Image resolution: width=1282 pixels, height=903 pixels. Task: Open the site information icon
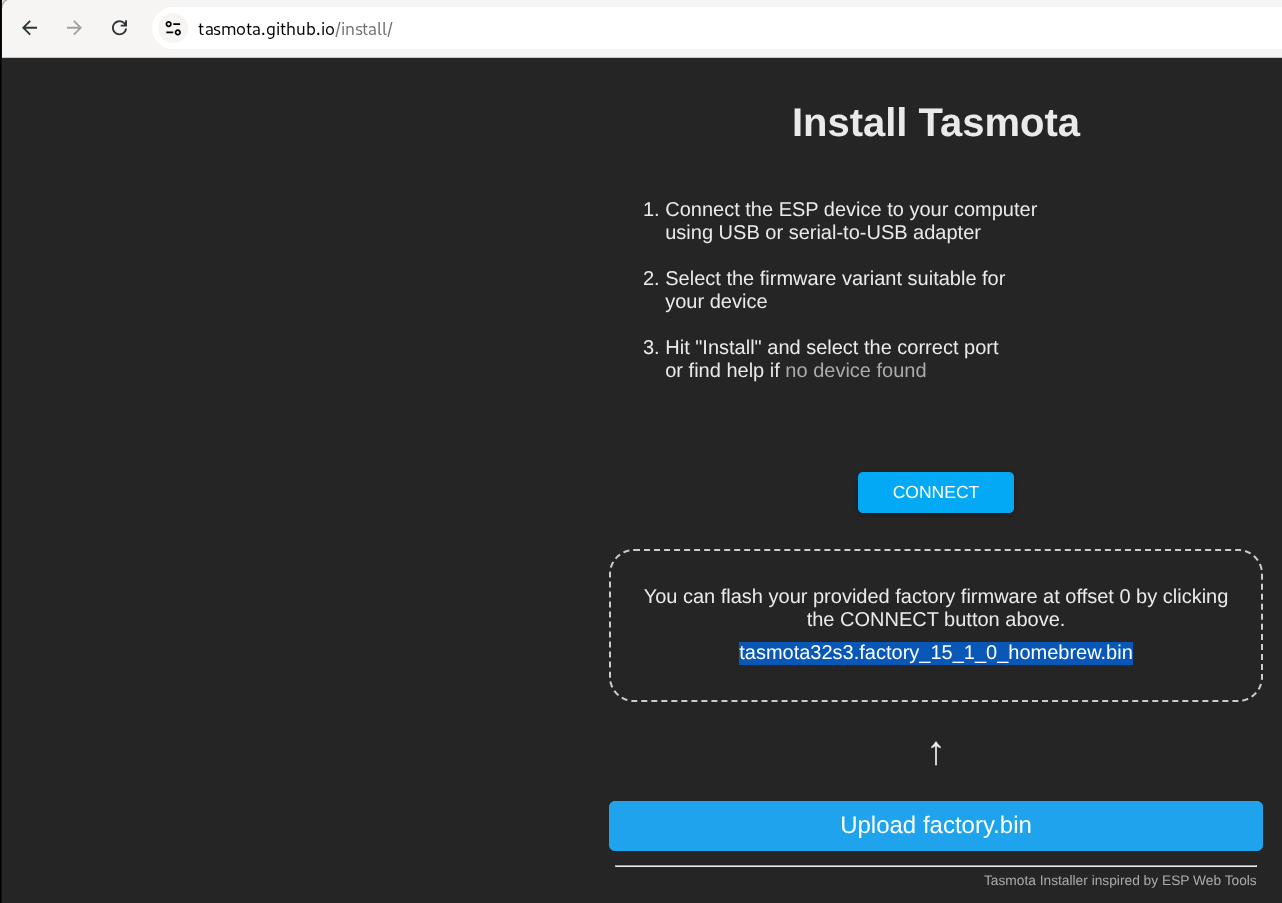tap(173, 28)
